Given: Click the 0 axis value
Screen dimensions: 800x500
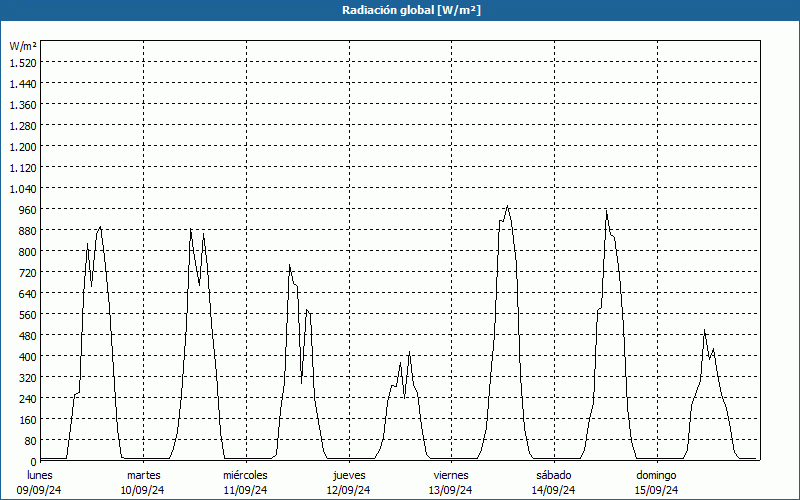Looking at the screenshot, I should point(34,462).
